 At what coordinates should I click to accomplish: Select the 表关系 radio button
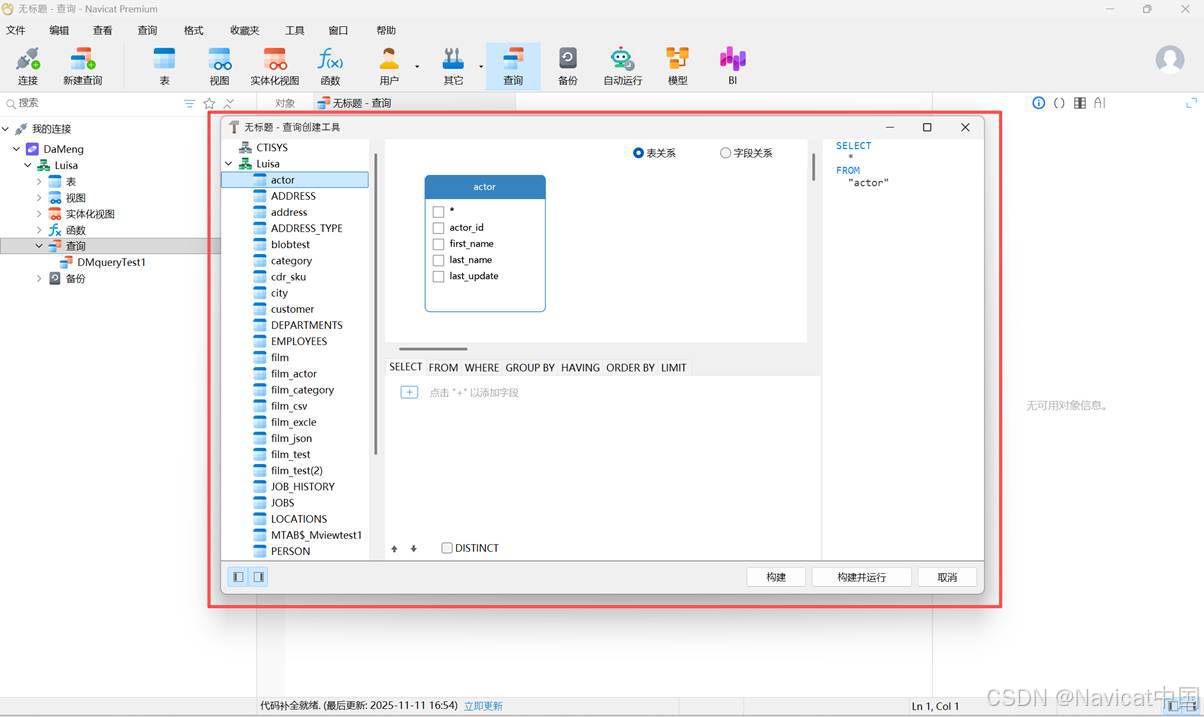[x=638, y=153]
